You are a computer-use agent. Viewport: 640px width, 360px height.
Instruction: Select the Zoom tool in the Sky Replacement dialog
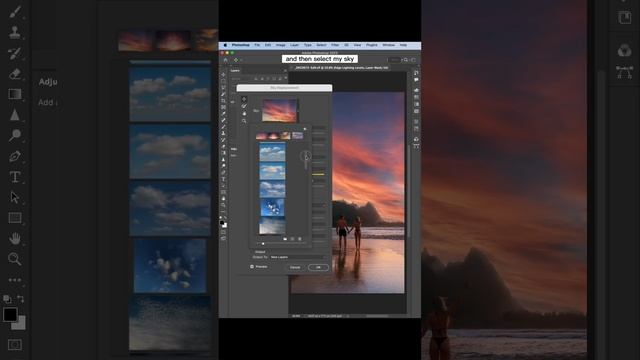click(244, 121)
